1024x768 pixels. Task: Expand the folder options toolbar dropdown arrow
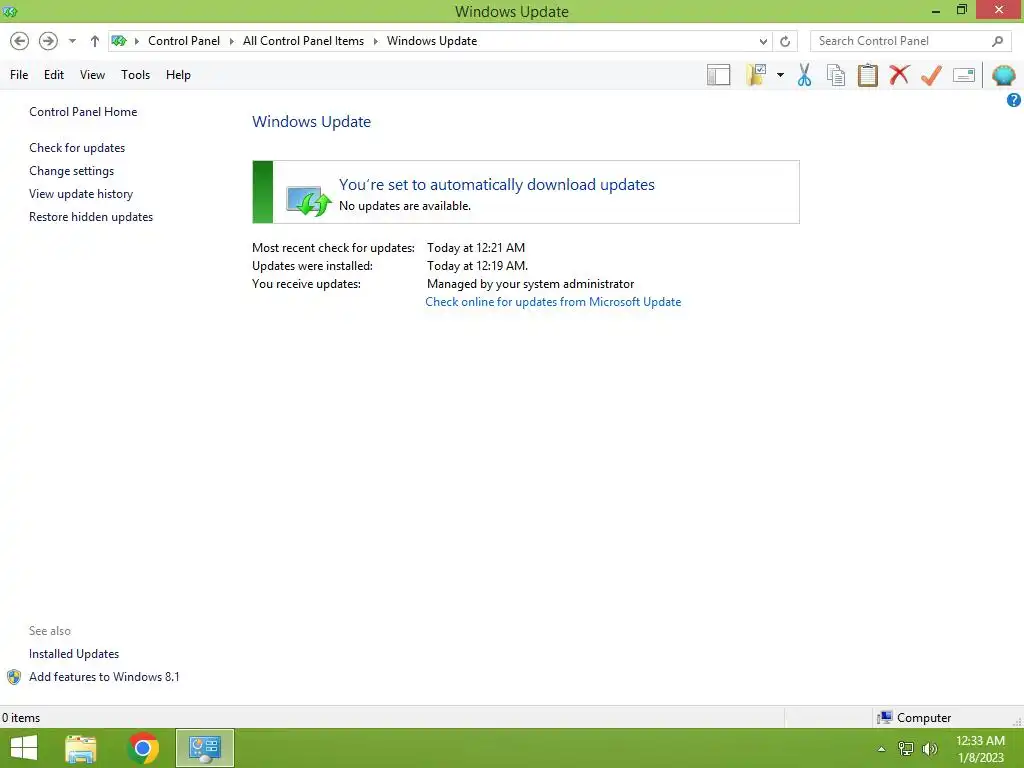coord(780,75)
